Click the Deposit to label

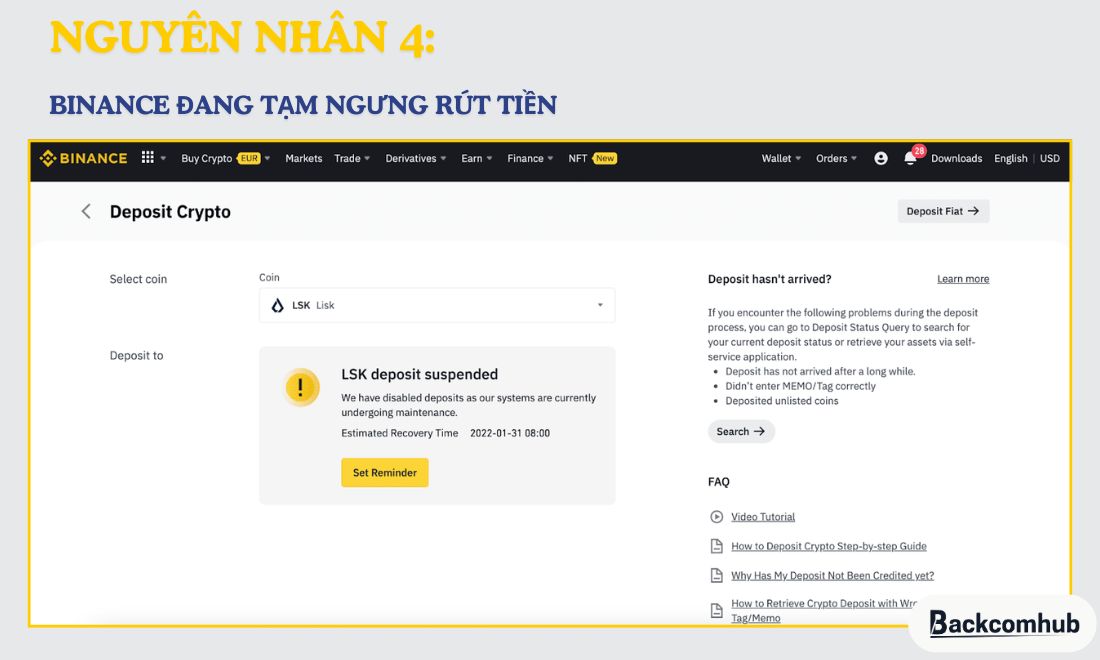coord(136,356)
